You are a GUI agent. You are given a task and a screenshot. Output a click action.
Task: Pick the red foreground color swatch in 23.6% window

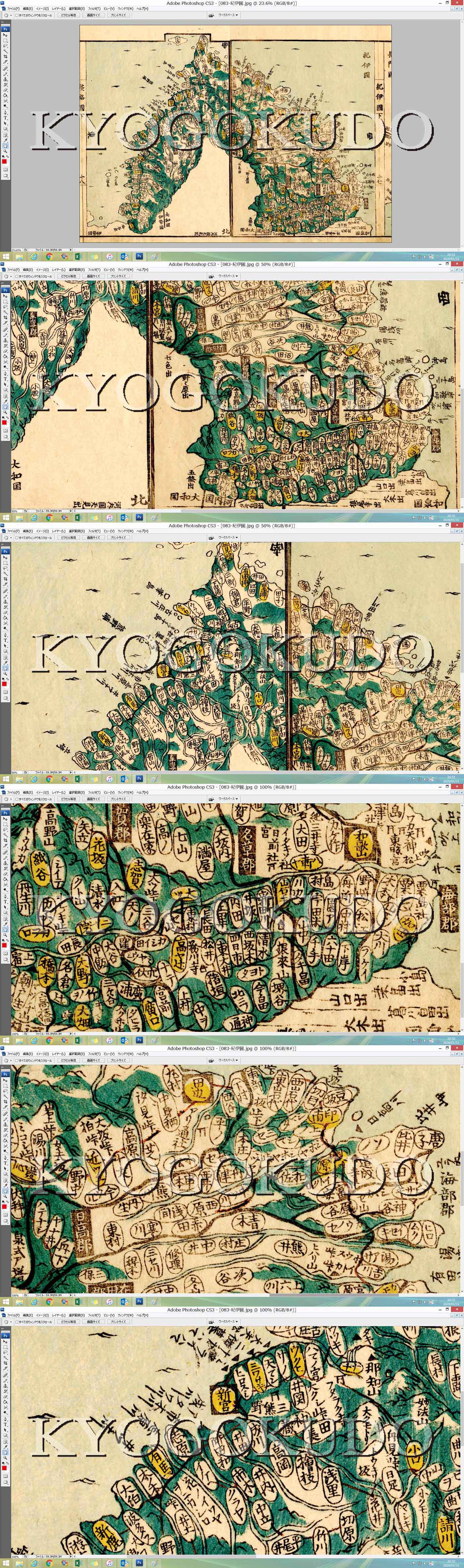[4, 161]
